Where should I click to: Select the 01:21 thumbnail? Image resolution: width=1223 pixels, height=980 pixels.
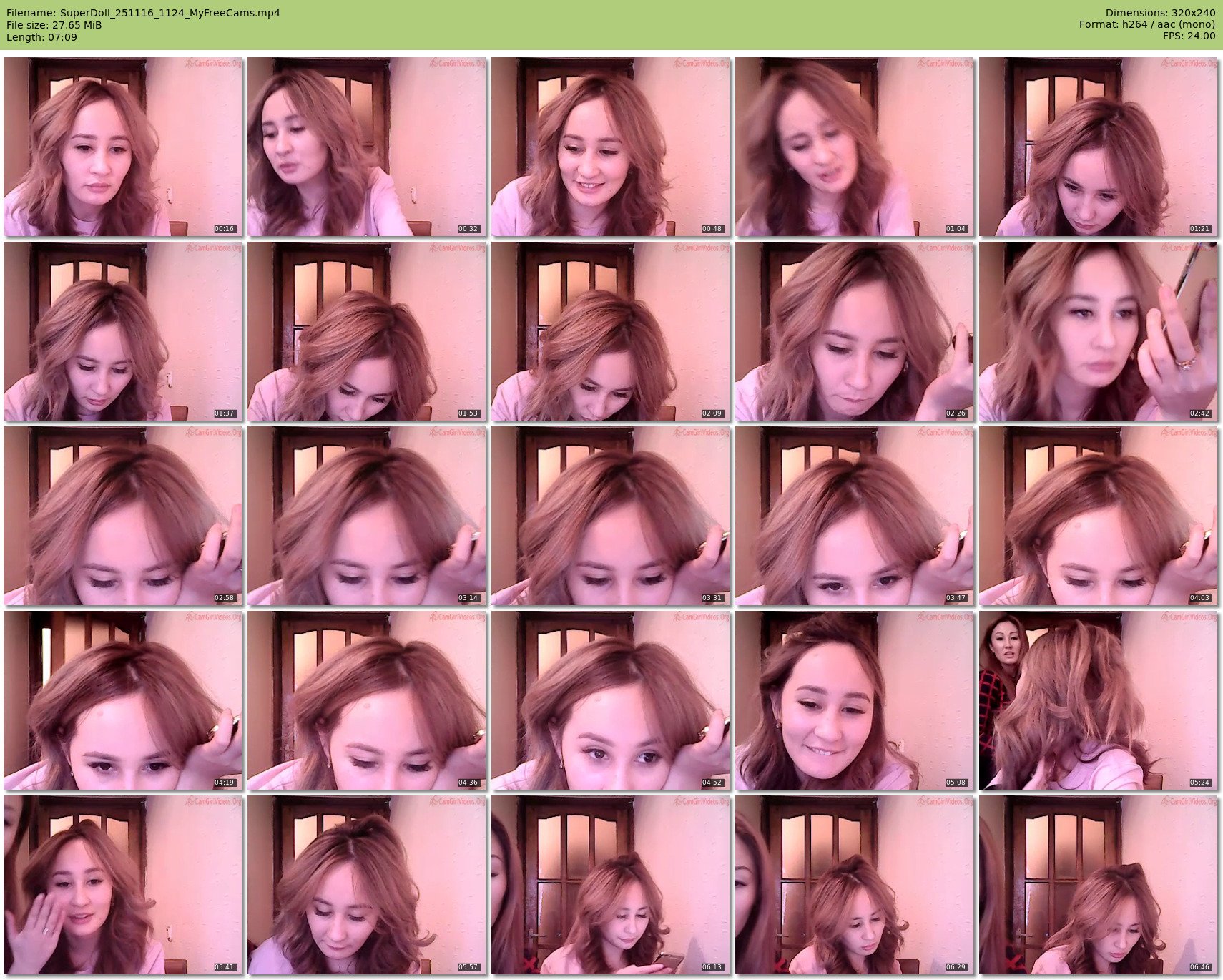pos(1099,147)
